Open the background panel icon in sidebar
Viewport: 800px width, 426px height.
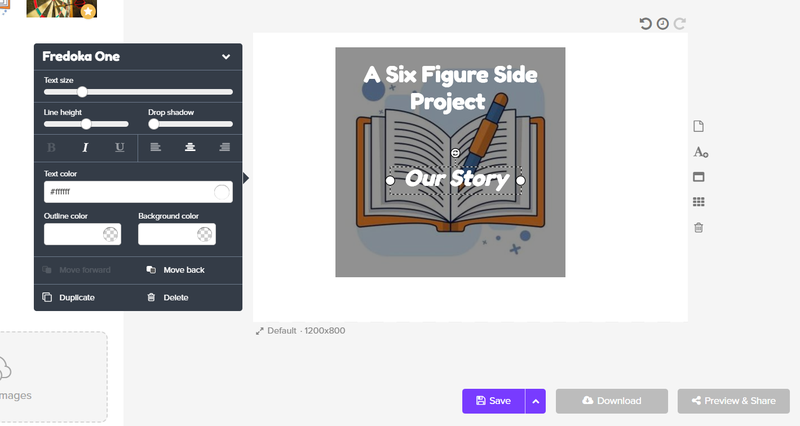(x=698, y=177)
